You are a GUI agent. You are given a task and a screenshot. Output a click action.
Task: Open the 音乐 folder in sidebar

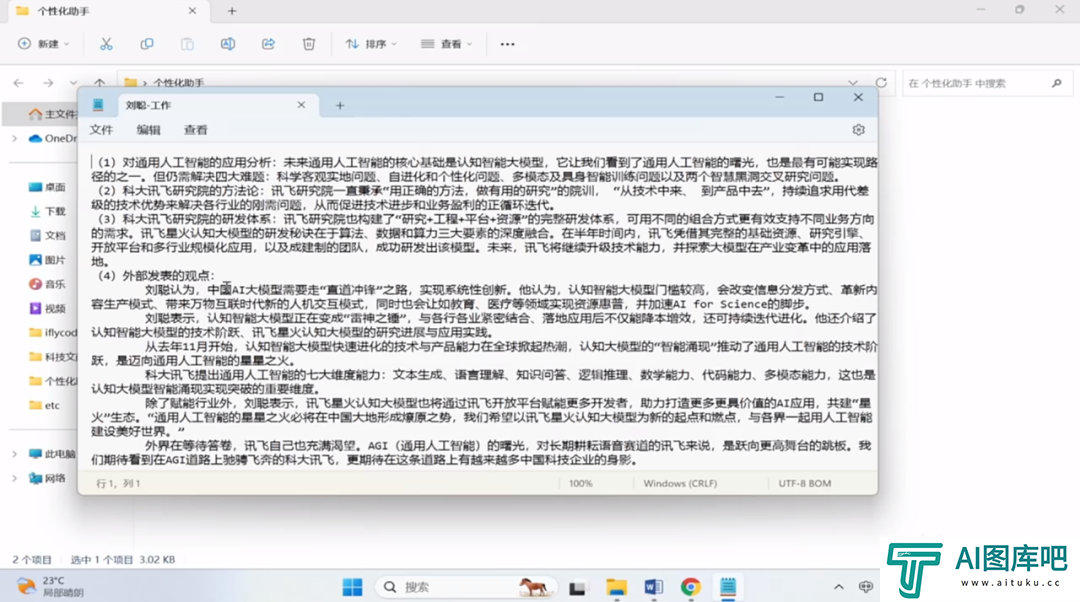point(48,284)
